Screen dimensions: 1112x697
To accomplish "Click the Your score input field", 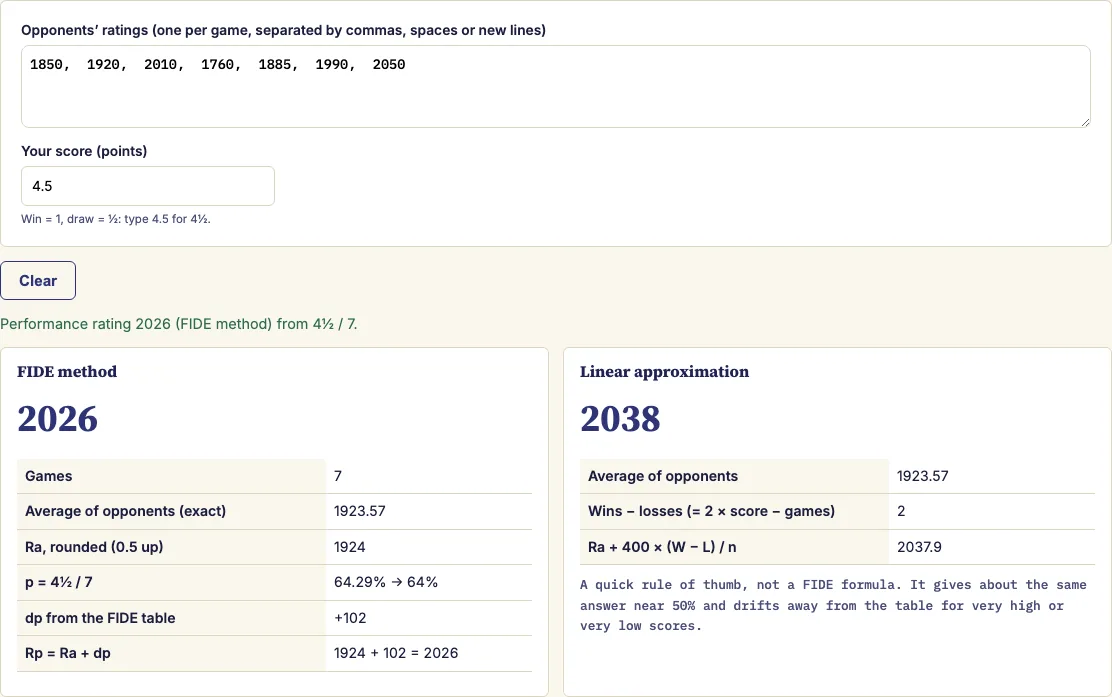I will [148, 186].
